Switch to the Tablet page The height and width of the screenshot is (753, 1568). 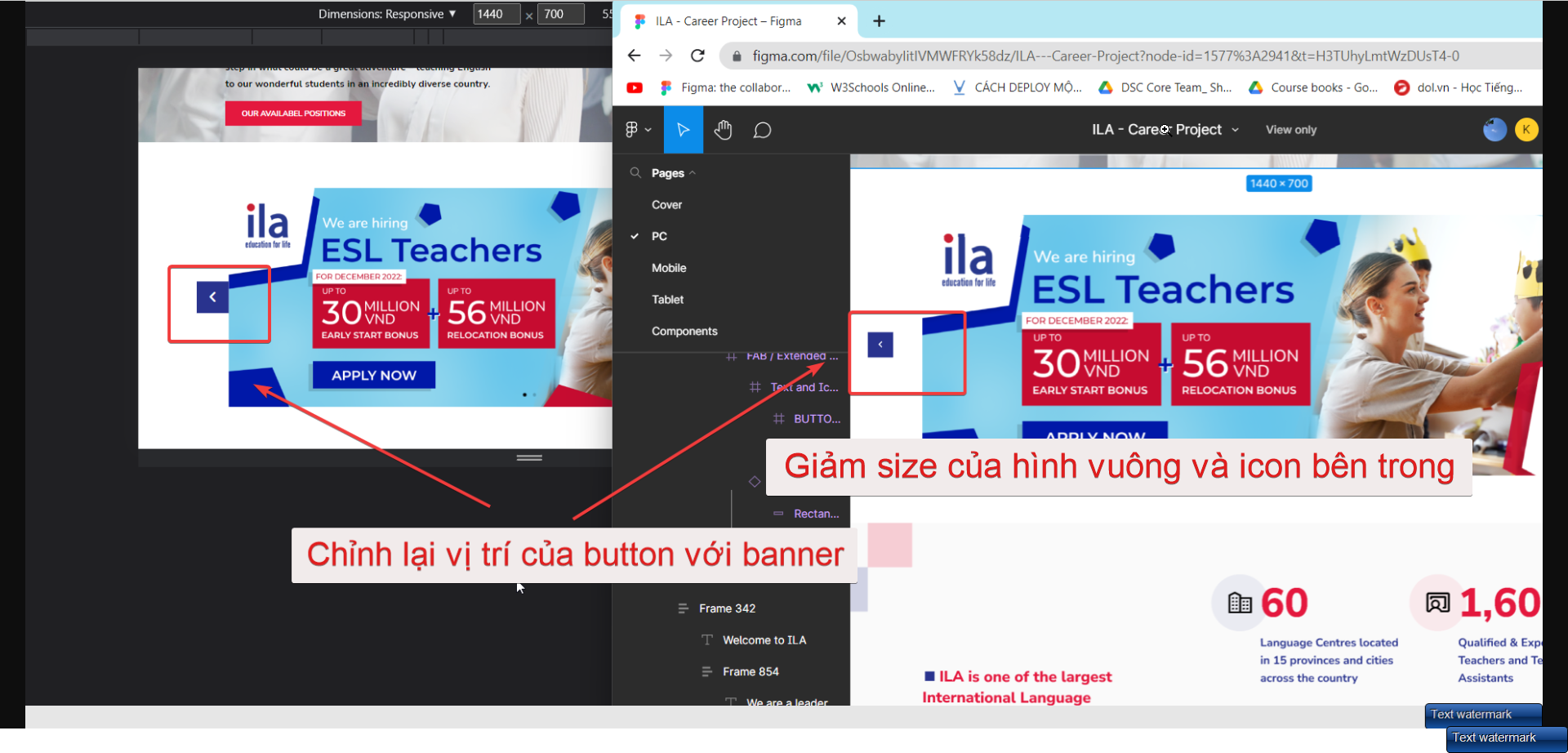(x=667, y=300)
